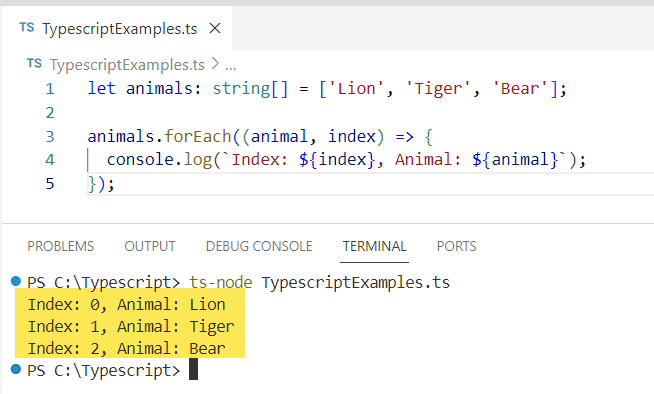Click line number 4 in gutter

click(x=50, y=160)
